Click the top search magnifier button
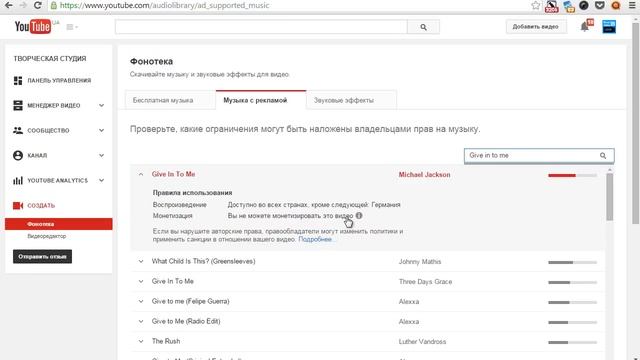This screenshot has width=640, height=360. [423, 27]
